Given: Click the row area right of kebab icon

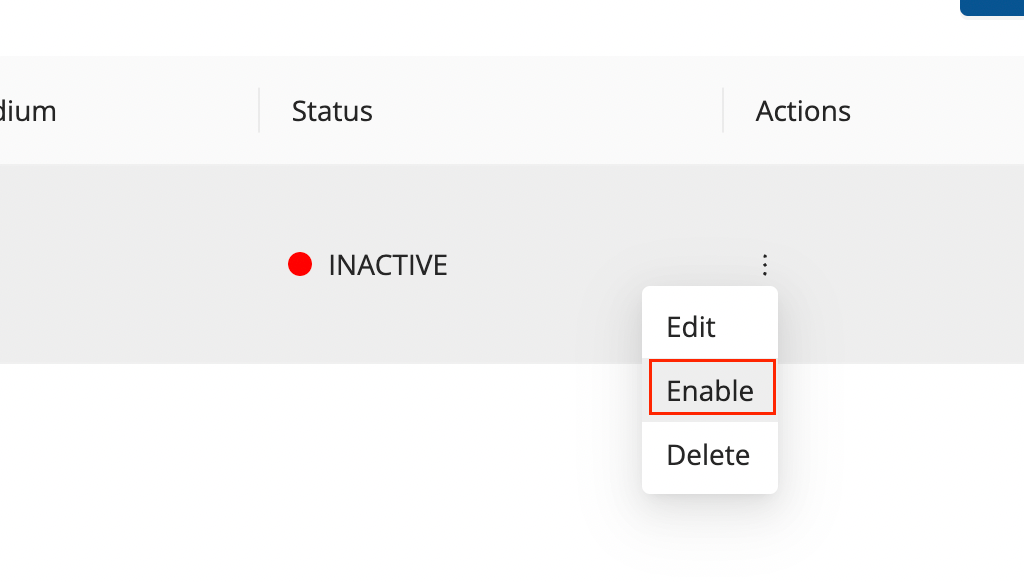Looking at the screenshot, I should tap(900, 265).
